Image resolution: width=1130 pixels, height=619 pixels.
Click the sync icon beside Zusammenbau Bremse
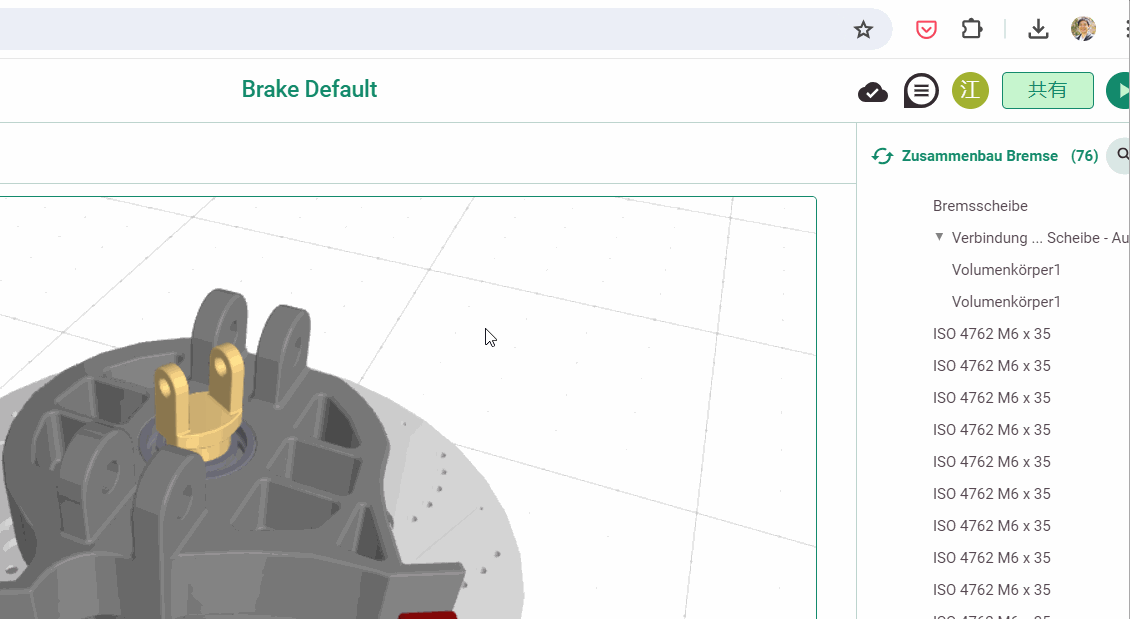(882, 156)
